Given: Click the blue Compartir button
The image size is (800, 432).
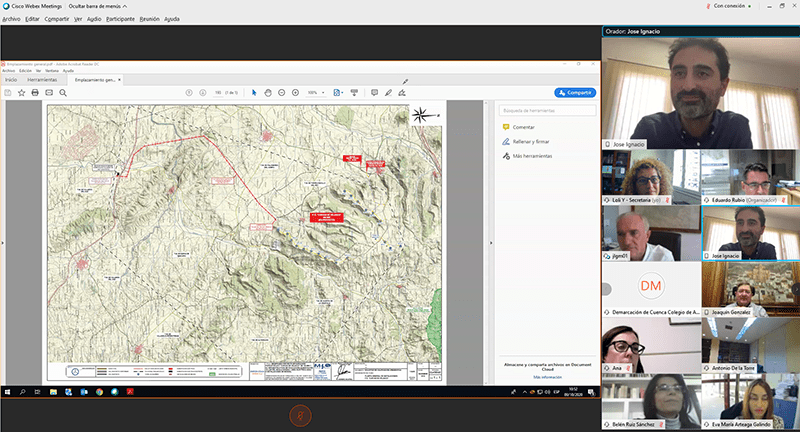Looking at the screenshot, I should click(x=575, y=92).
